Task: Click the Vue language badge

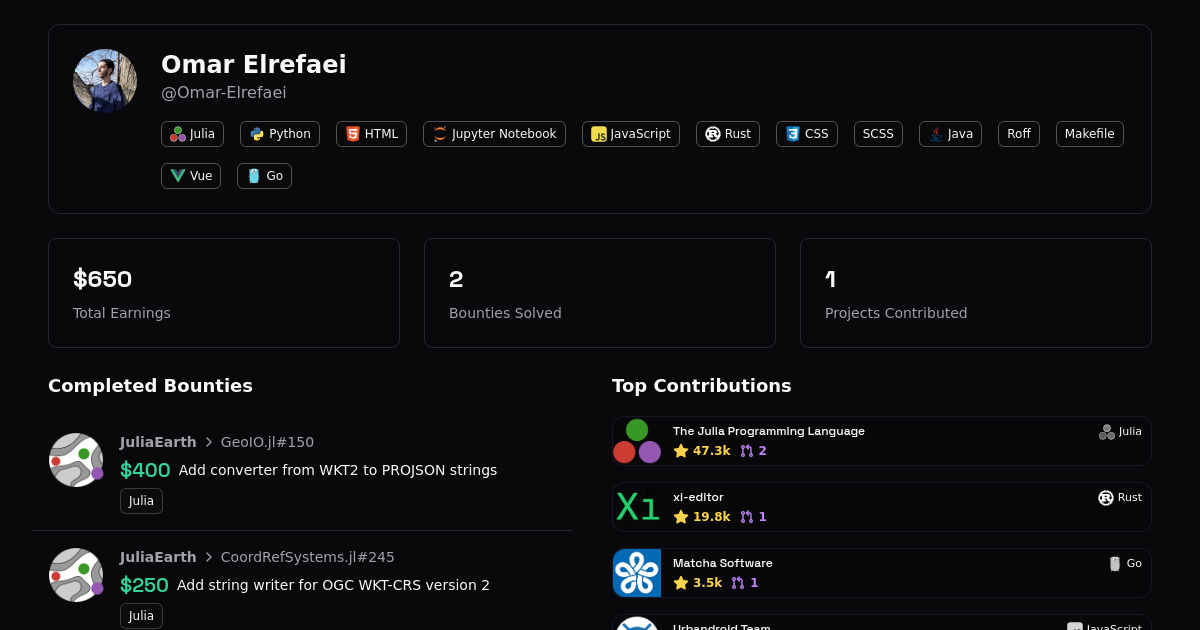Action: pyautogui.click(x=191, y=176)
